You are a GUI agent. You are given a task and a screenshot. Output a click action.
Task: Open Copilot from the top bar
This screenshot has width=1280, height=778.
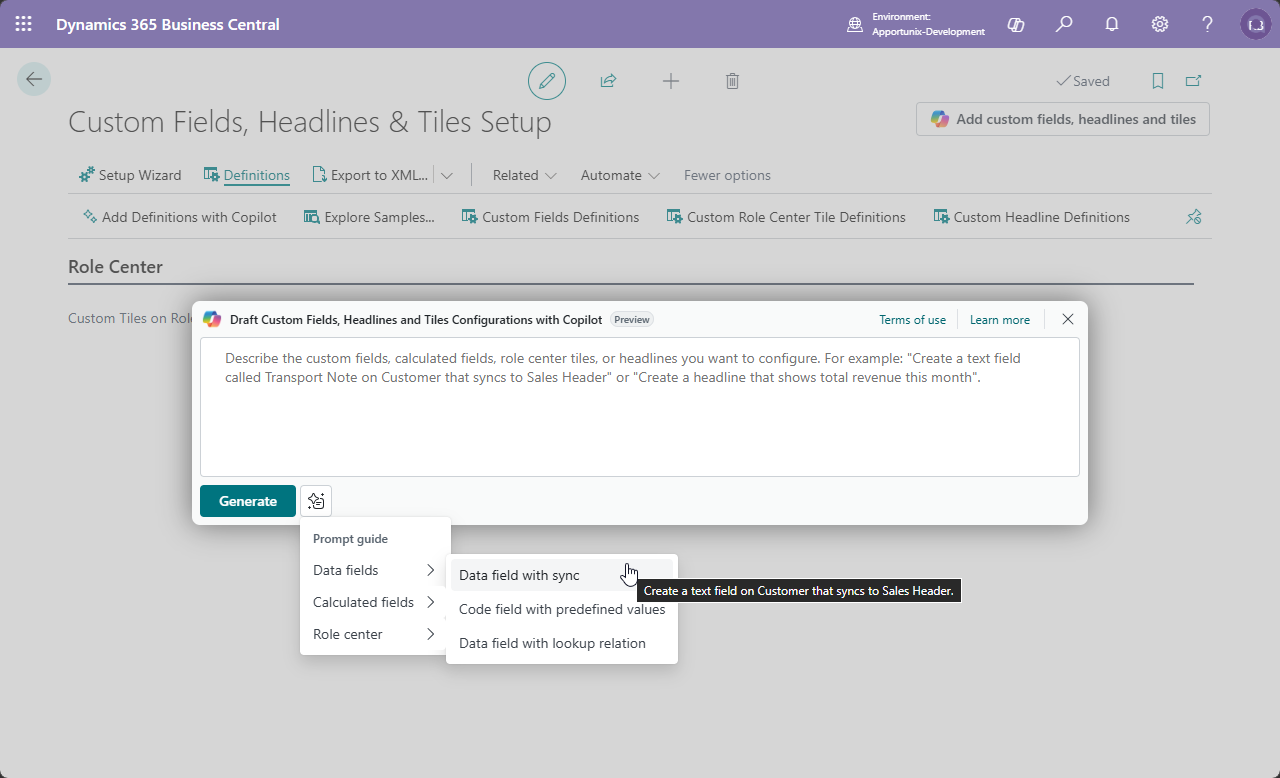[1016, 24]
